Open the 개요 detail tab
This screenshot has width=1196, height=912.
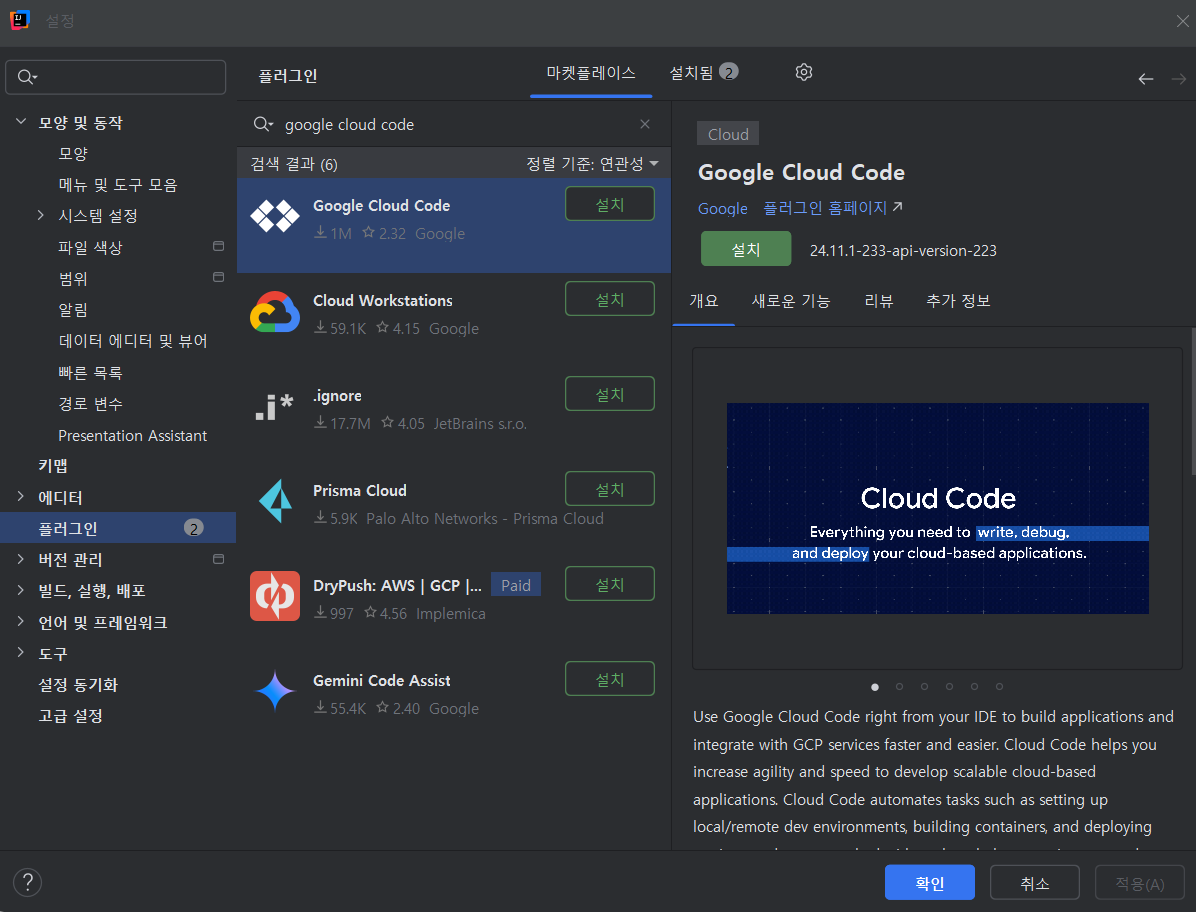click(x=703, y=300)
